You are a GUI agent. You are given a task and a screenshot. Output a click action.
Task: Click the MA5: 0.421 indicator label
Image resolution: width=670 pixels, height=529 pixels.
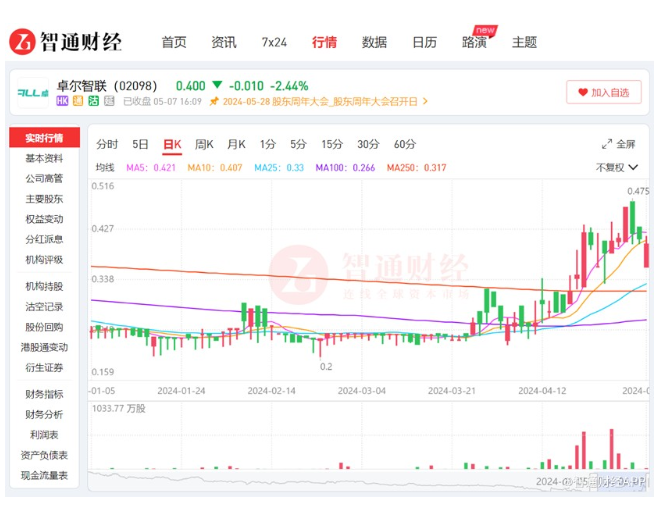point(151,168)
